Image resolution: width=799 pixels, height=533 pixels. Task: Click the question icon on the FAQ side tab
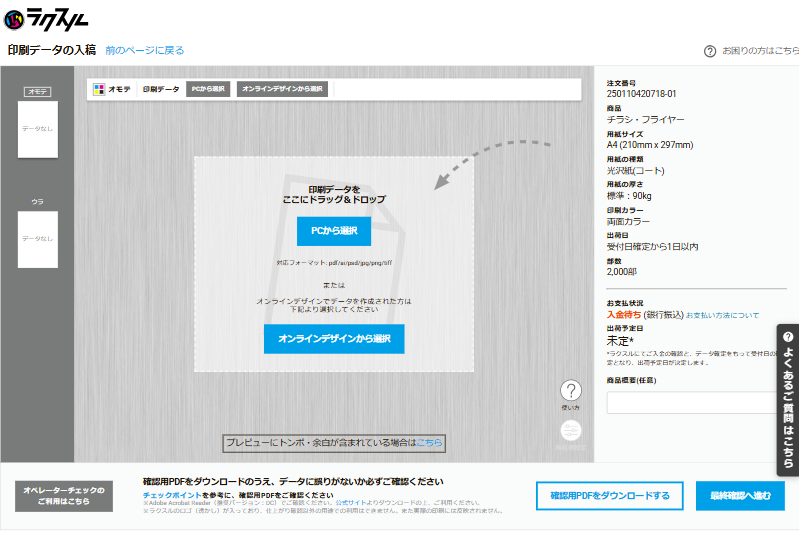788,337
